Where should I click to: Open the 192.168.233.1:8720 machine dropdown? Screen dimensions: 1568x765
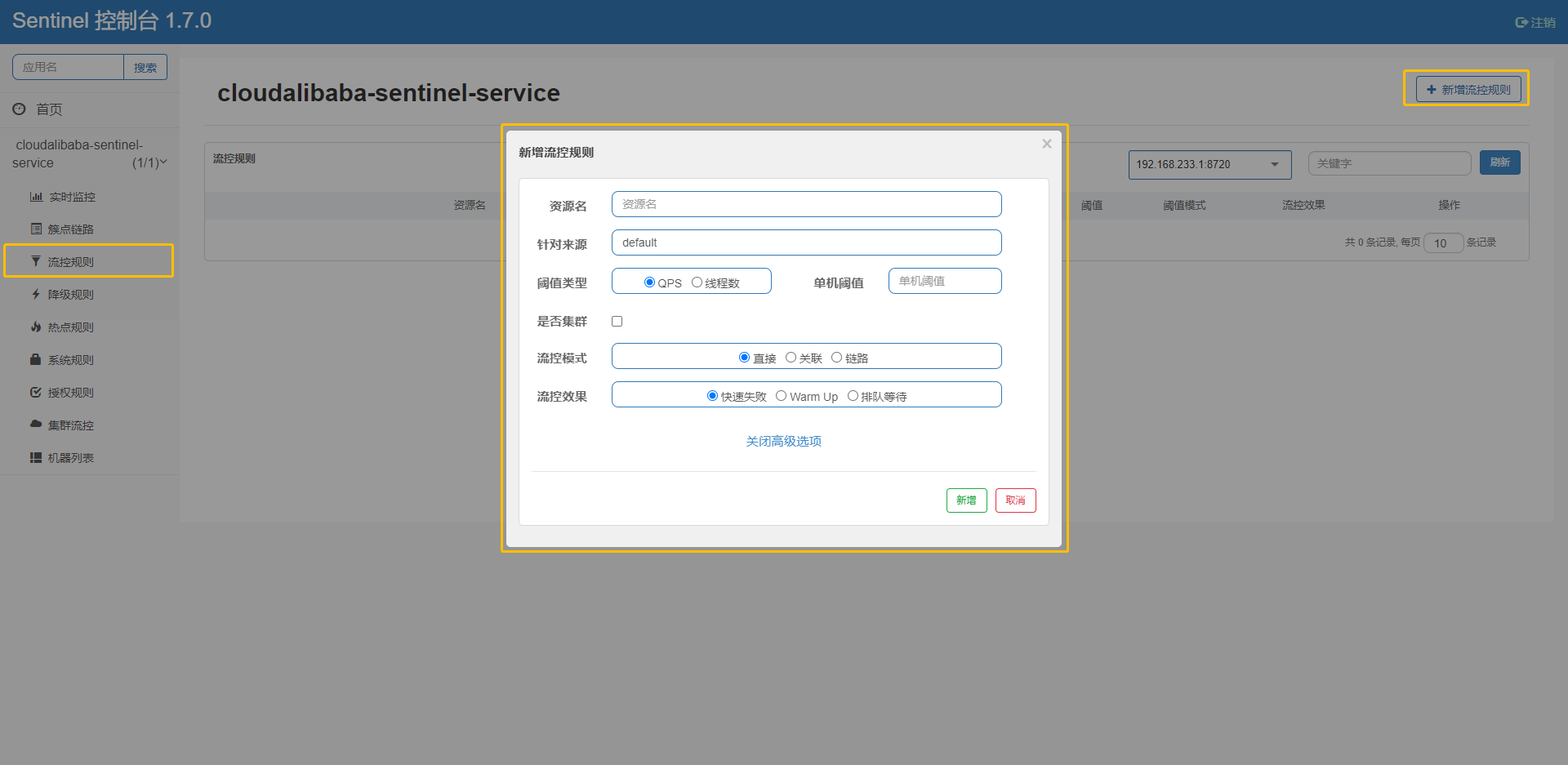point(1209,164)
